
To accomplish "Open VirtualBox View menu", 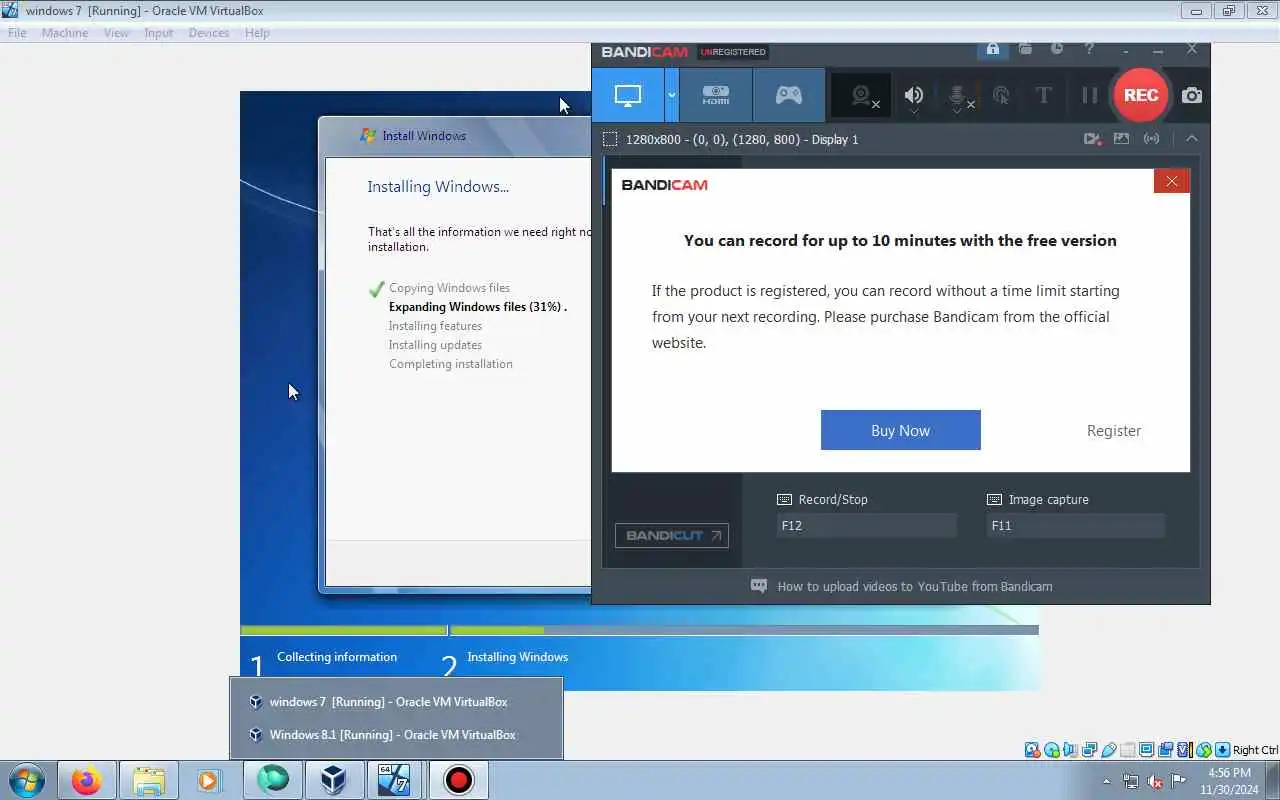I will click(116, 33).
